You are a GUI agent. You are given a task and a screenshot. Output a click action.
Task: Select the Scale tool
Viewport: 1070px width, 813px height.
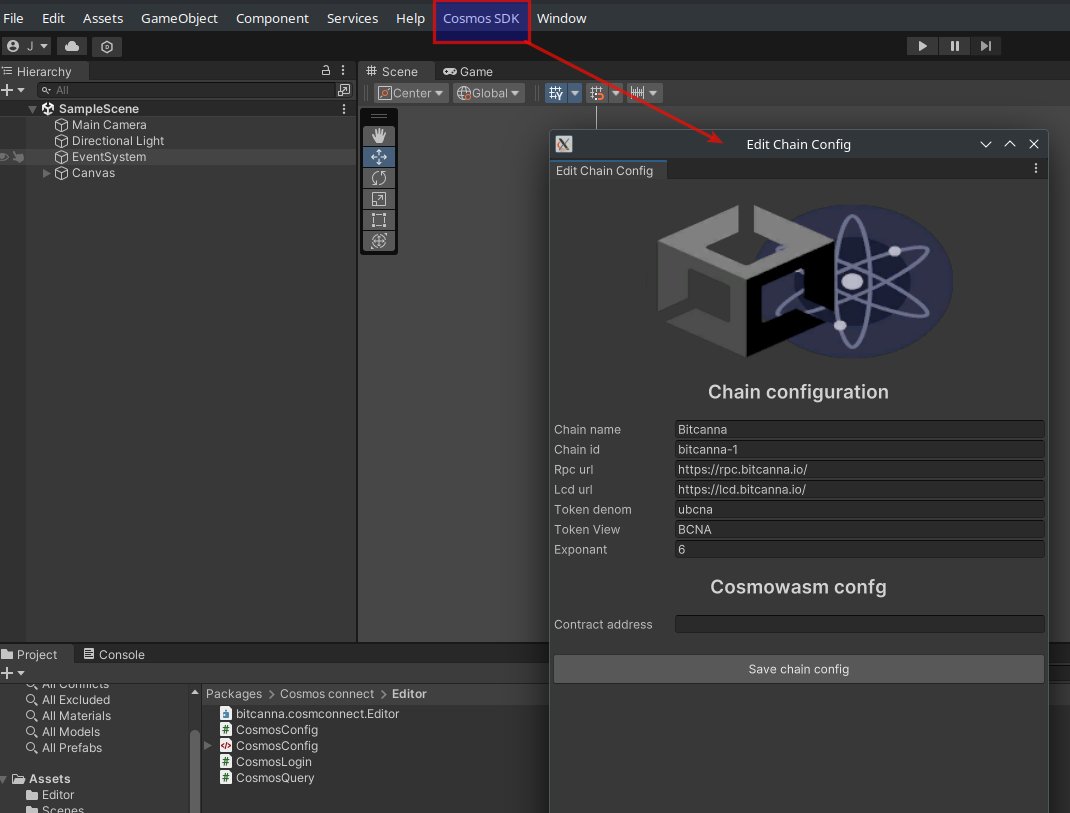(379, 199)
